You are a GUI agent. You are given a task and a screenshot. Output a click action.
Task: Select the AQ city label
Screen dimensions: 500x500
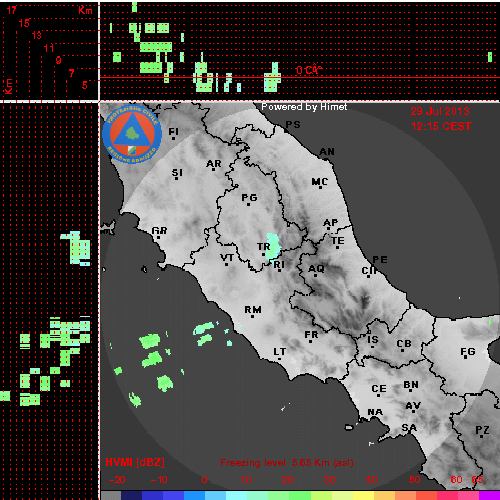coord(316,269)
